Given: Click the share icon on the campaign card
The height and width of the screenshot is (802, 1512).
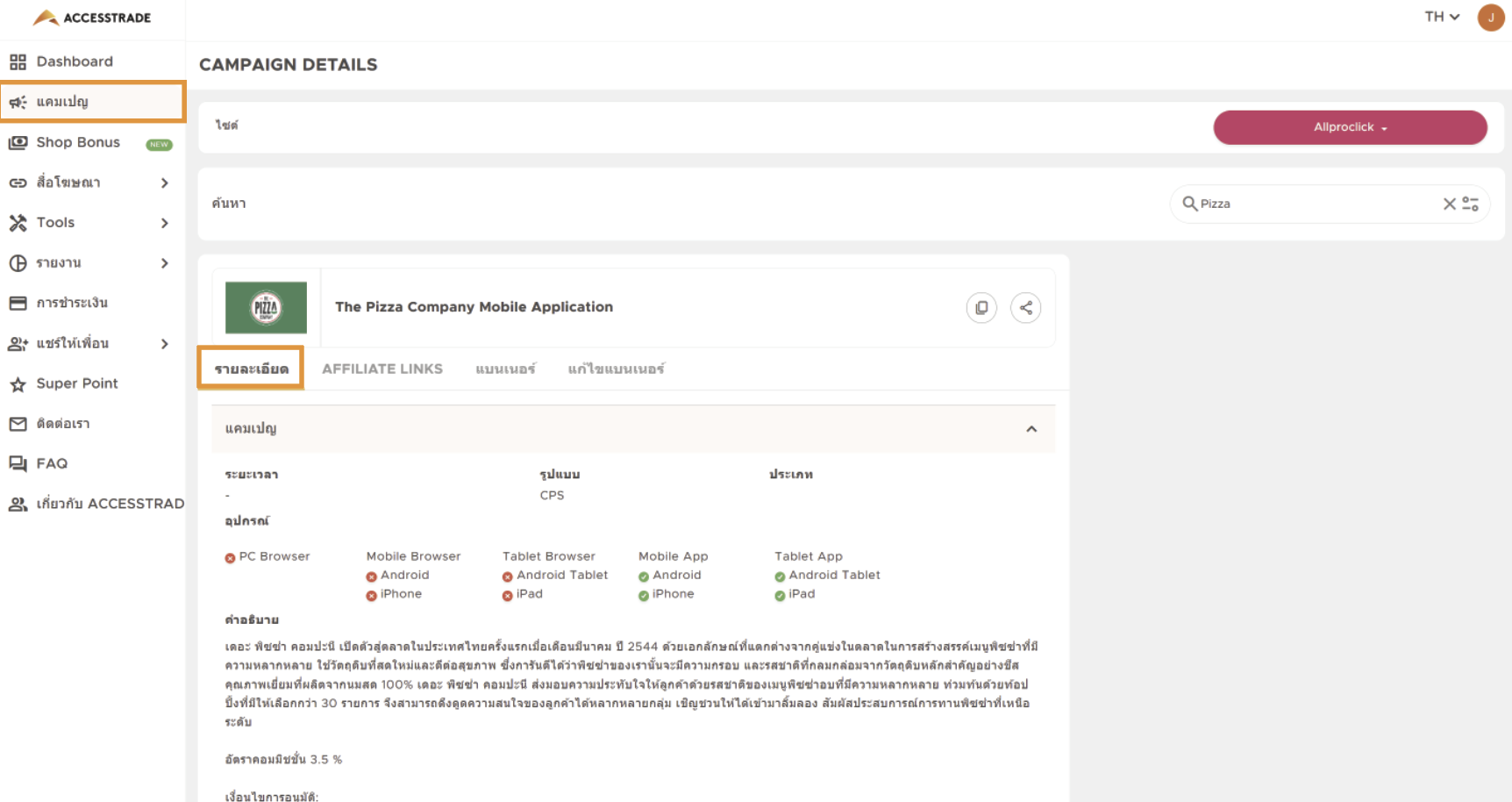Looking at the screenshot, I should 1025,308.
